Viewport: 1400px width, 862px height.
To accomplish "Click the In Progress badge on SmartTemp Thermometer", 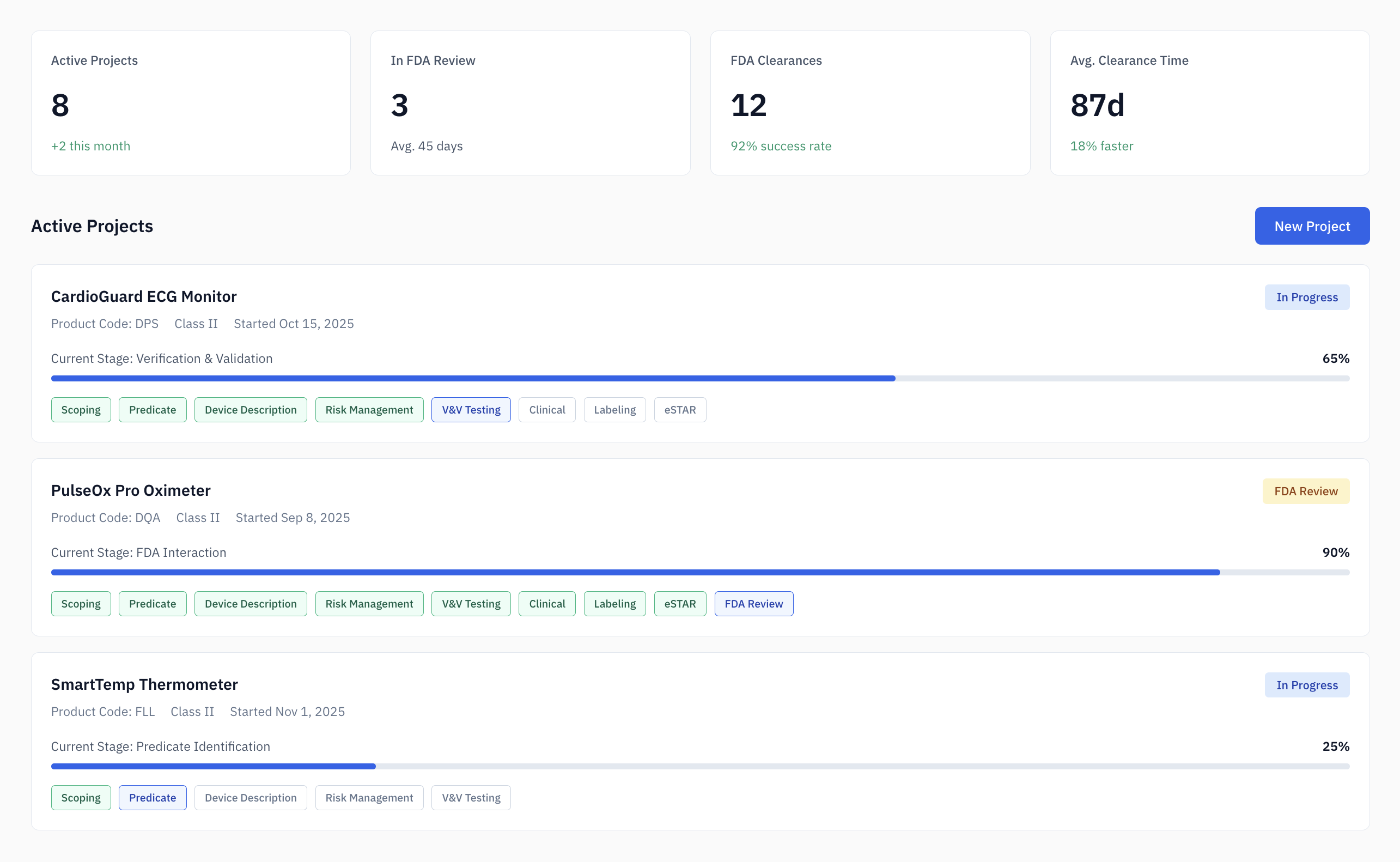I will pos(1306,685).
